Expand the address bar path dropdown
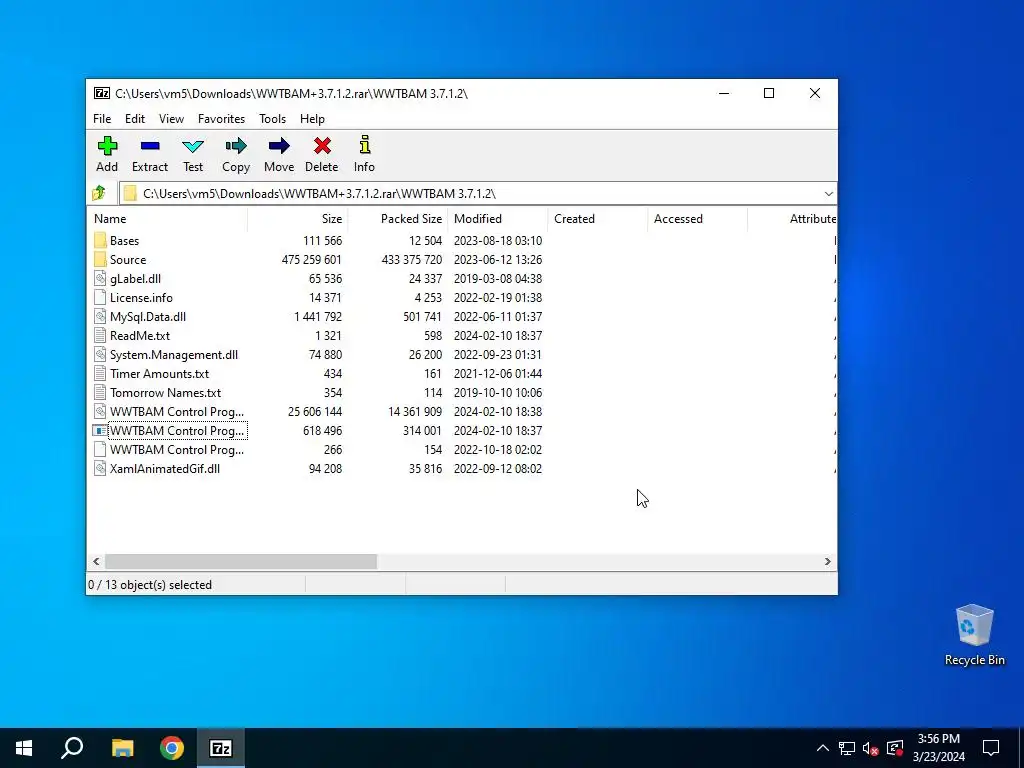Image resolution: width=1024 pixels, height=768 pixels. click(x=828, y=193)
